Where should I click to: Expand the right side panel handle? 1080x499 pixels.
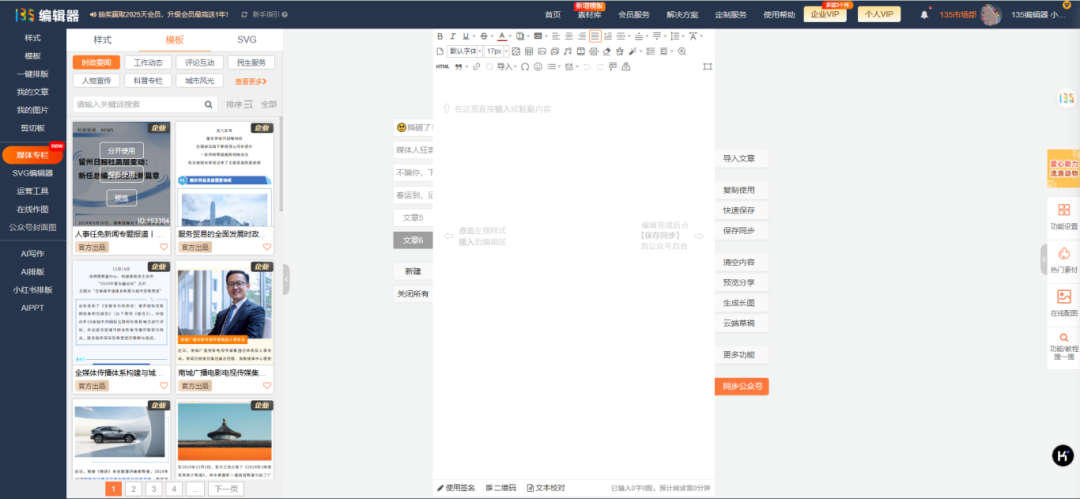[1043, 258]
